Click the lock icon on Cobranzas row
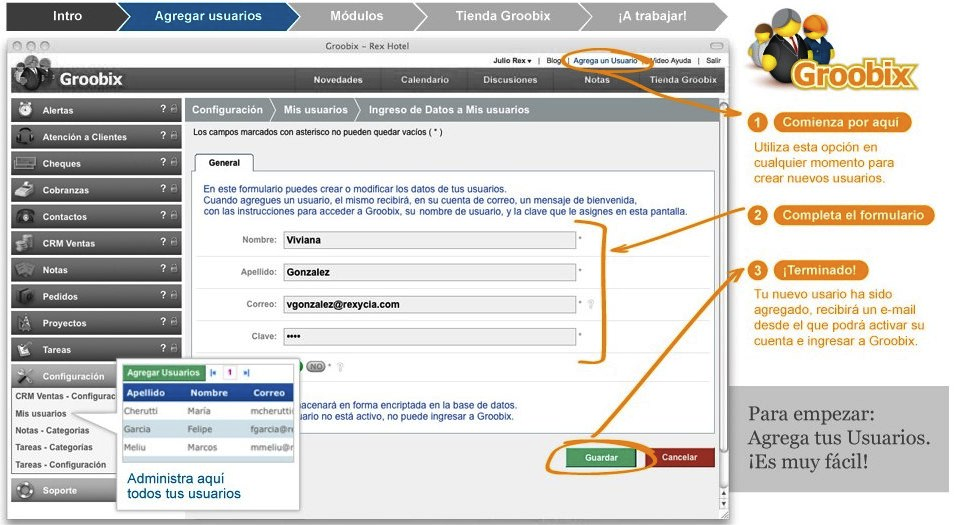 pyautogui.click(x=174, y=189)
